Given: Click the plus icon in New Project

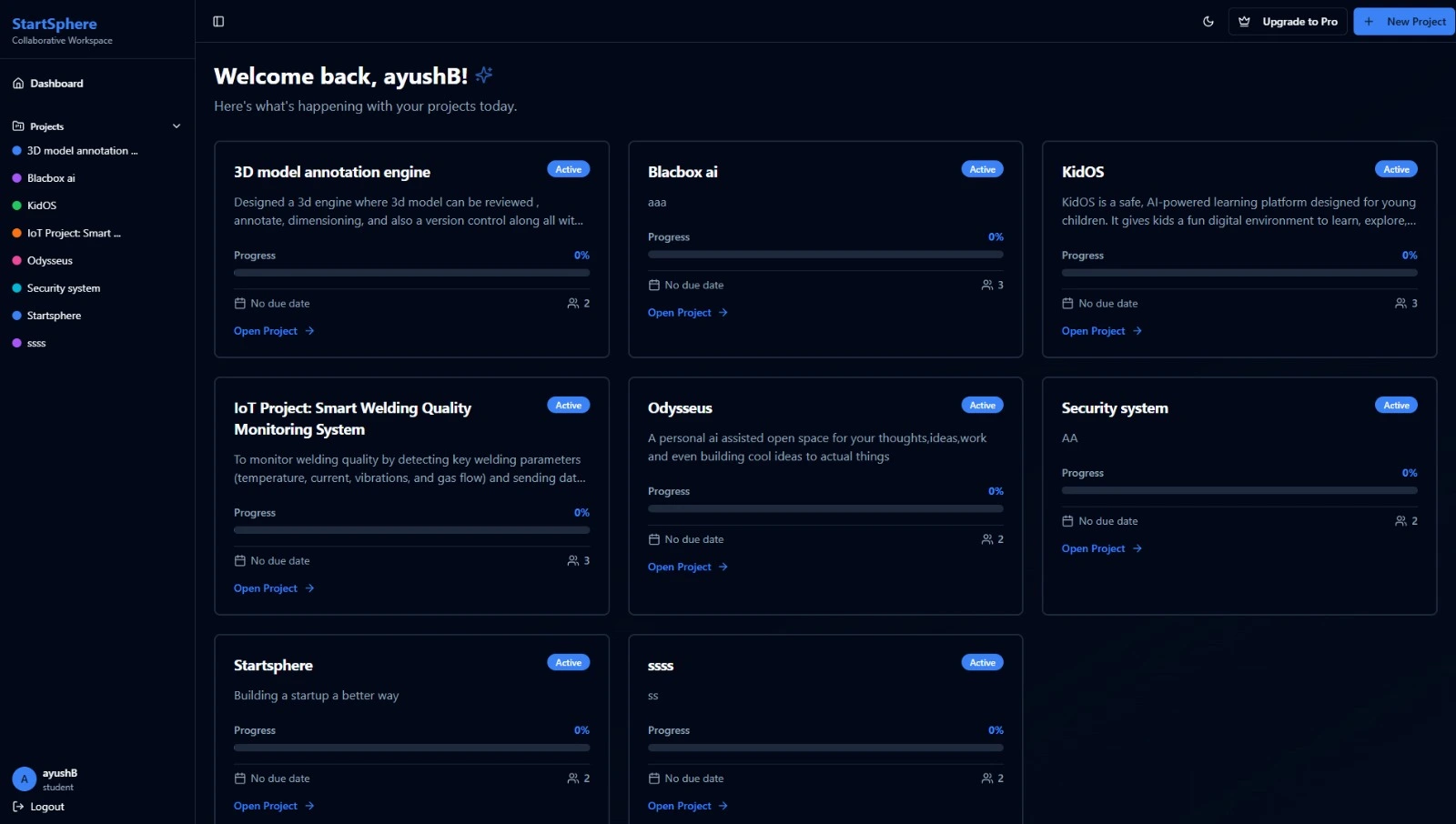Looking at the screenshot, I should coord(1369,22).
